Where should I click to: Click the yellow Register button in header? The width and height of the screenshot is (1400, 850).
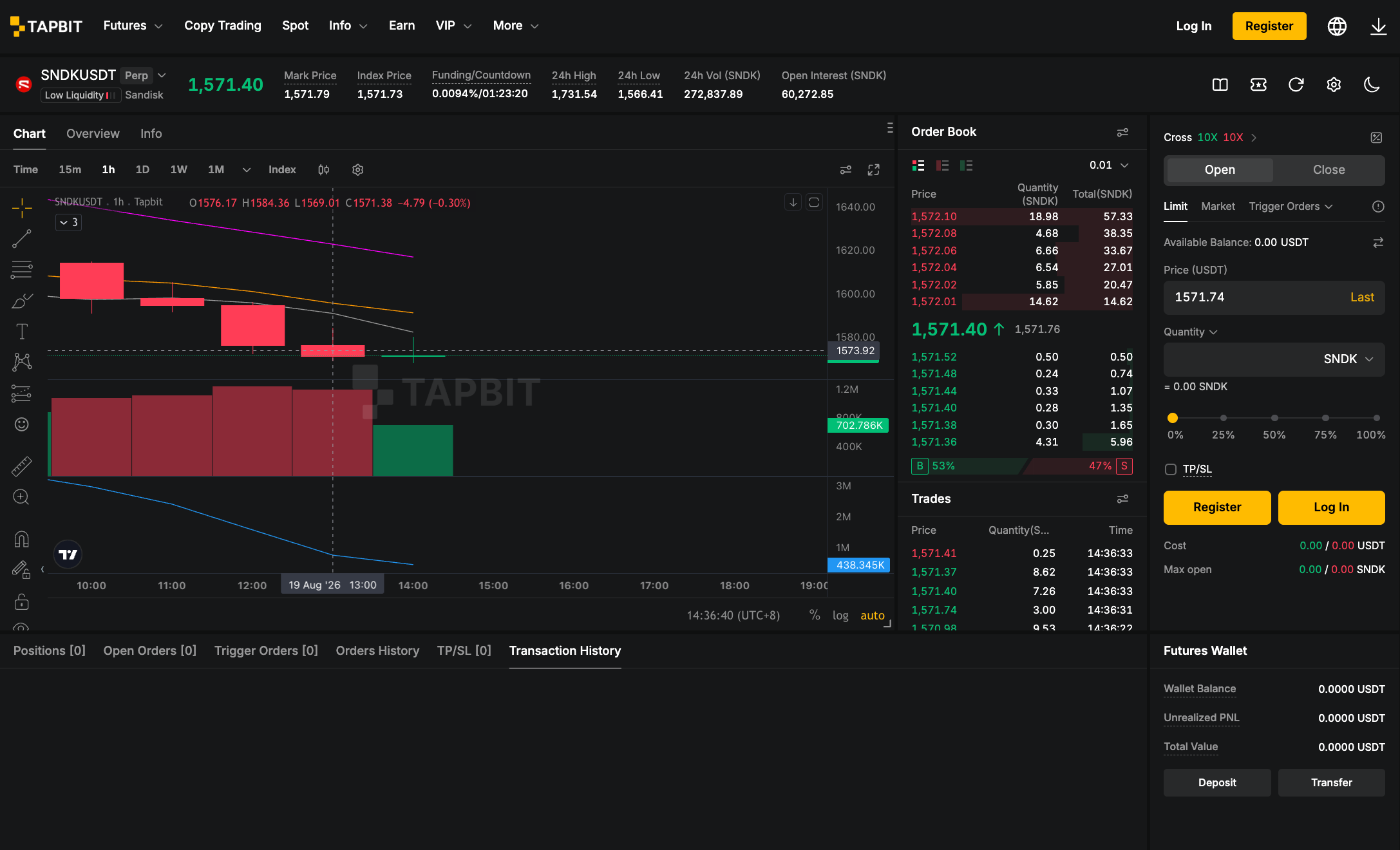(1269, 26)
